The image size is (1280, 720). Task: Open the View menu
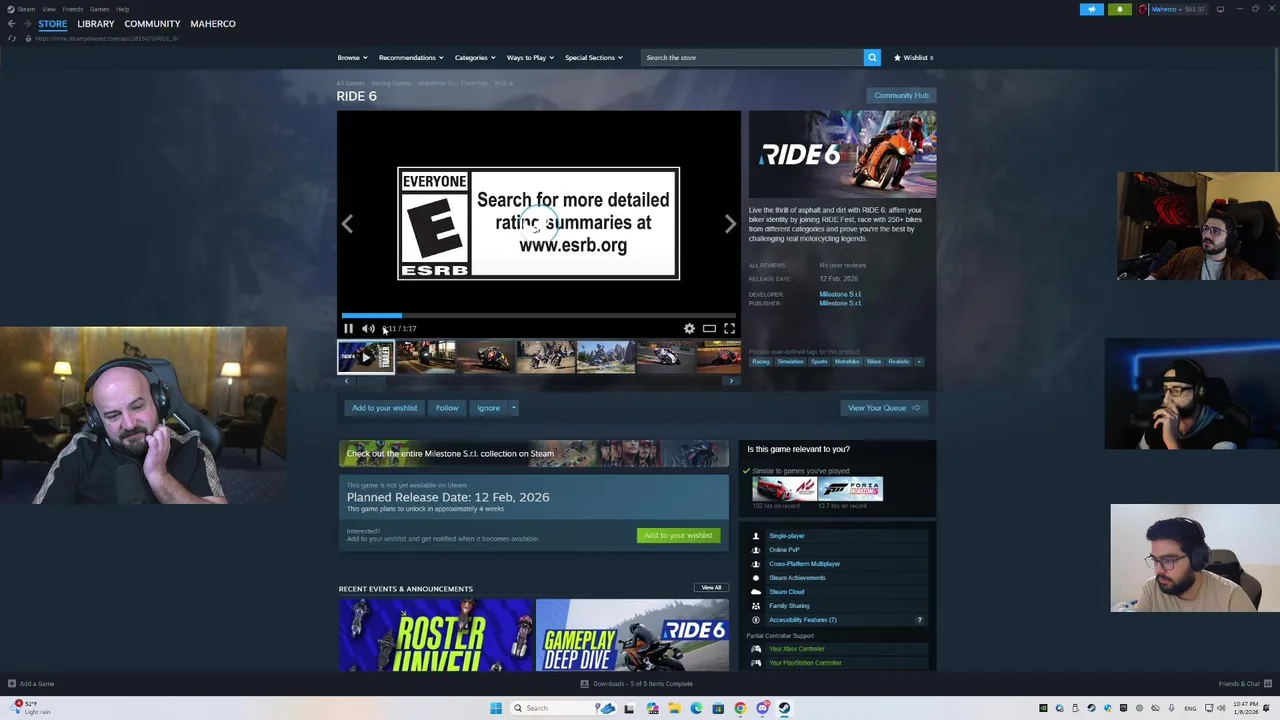pyautogui.click(x=48, y=9)
